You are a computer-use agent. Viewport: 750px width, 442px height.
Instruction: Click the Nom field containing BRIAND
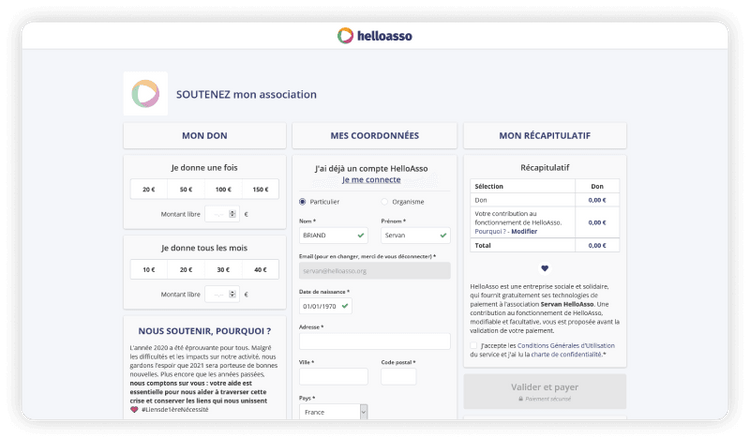click(333, 235)
